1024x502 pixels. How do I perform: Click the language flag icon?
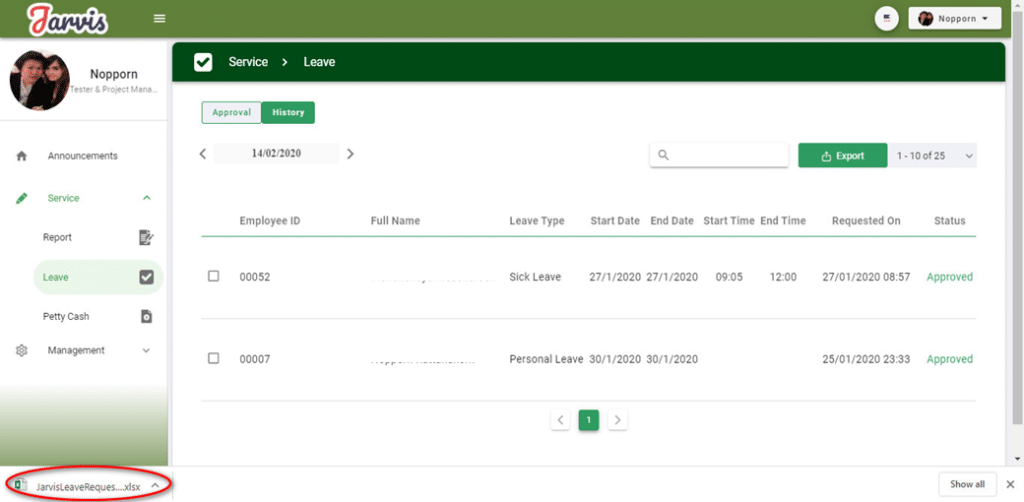pyautogui.click(x=886, y=19)
